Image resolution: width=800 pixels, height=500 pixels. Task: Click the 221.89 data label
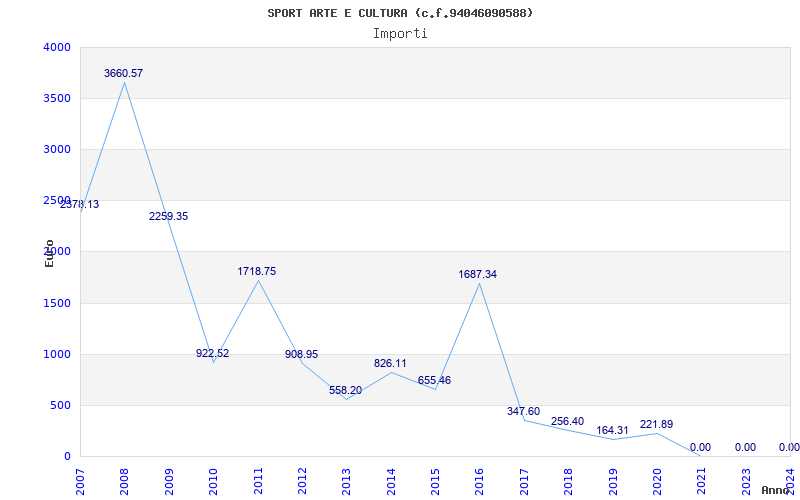(x=657, y=424)
